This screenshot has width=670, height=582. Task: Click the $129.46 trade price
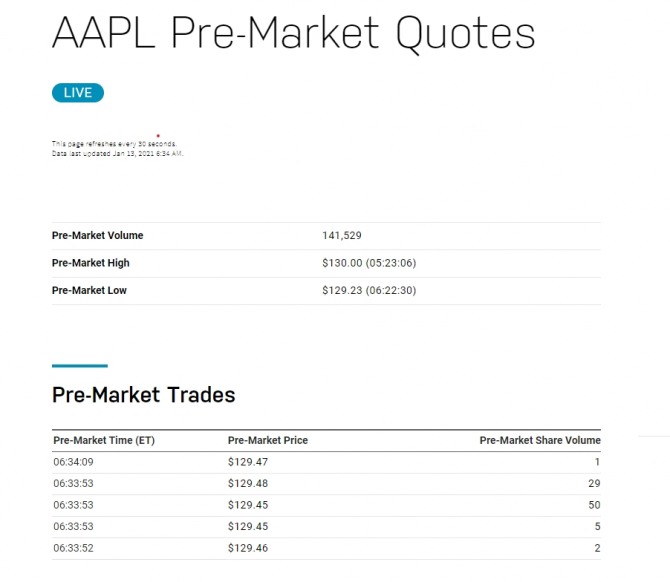click(x=248, y=549)
